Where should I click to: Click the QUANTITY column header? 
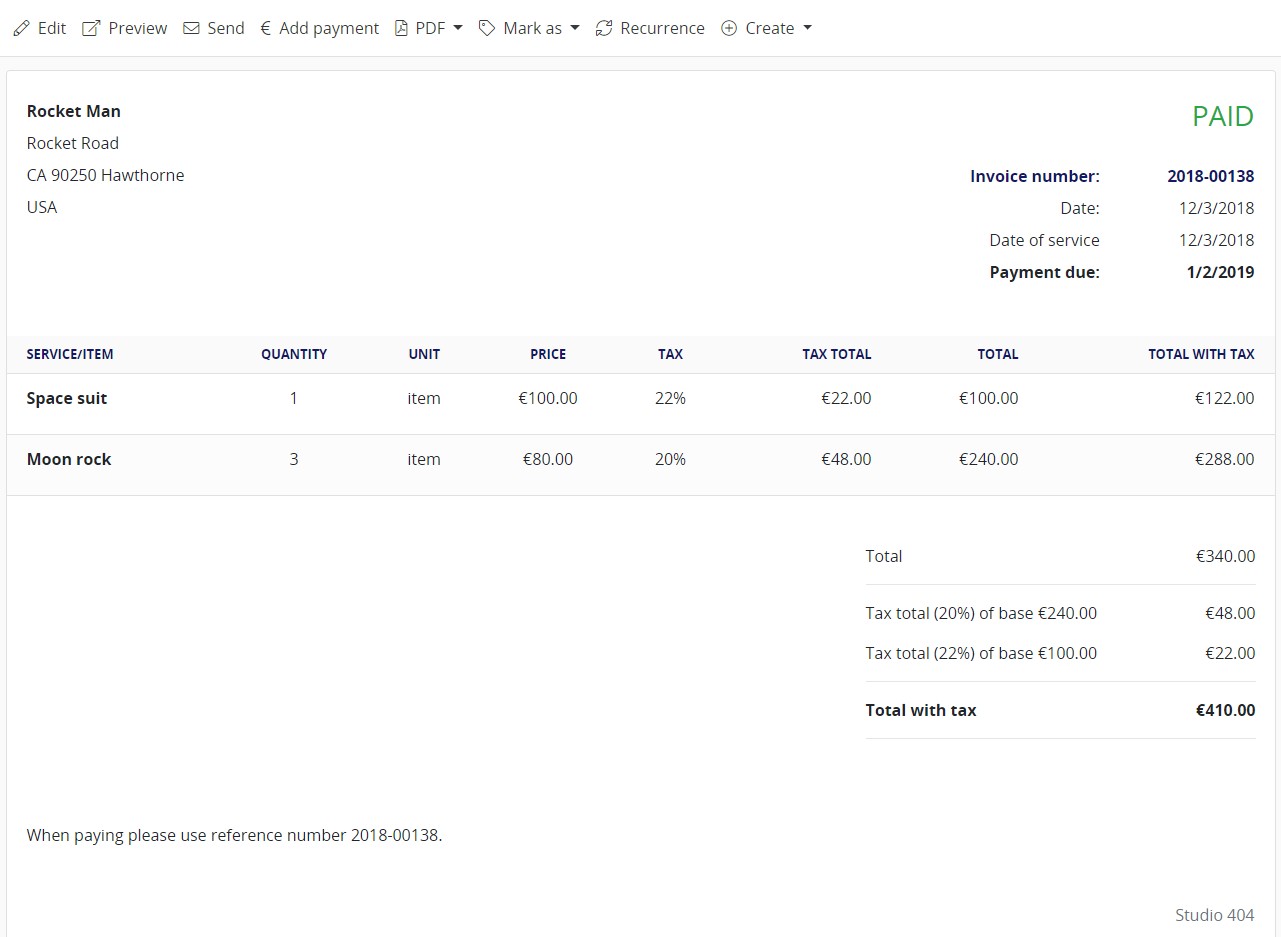pyautogui.click(x=294, y=354)
